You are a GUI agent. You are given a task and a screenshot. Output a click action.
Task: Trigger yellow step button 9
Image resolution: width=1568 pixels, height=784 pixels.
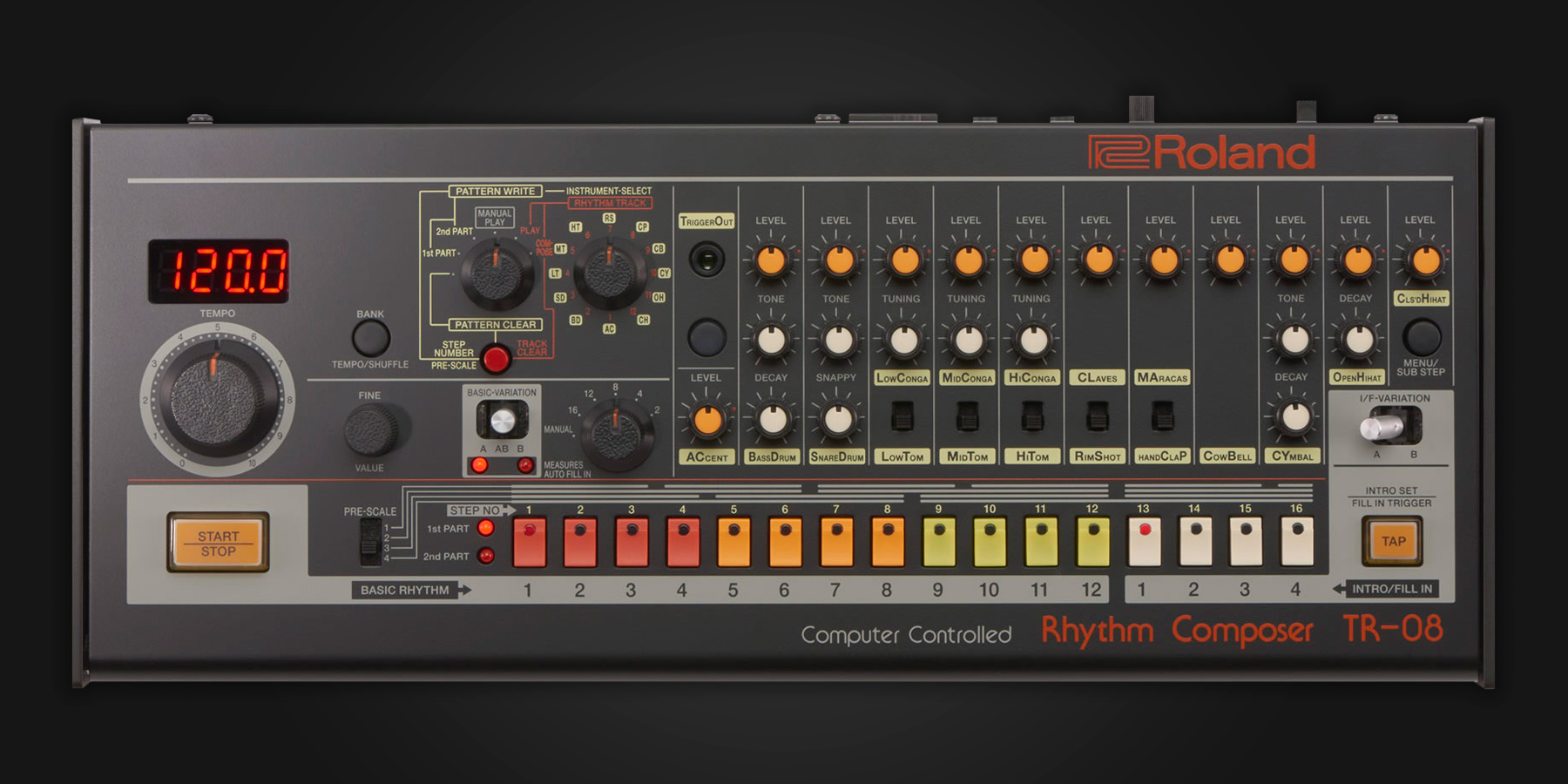point(939,541)
